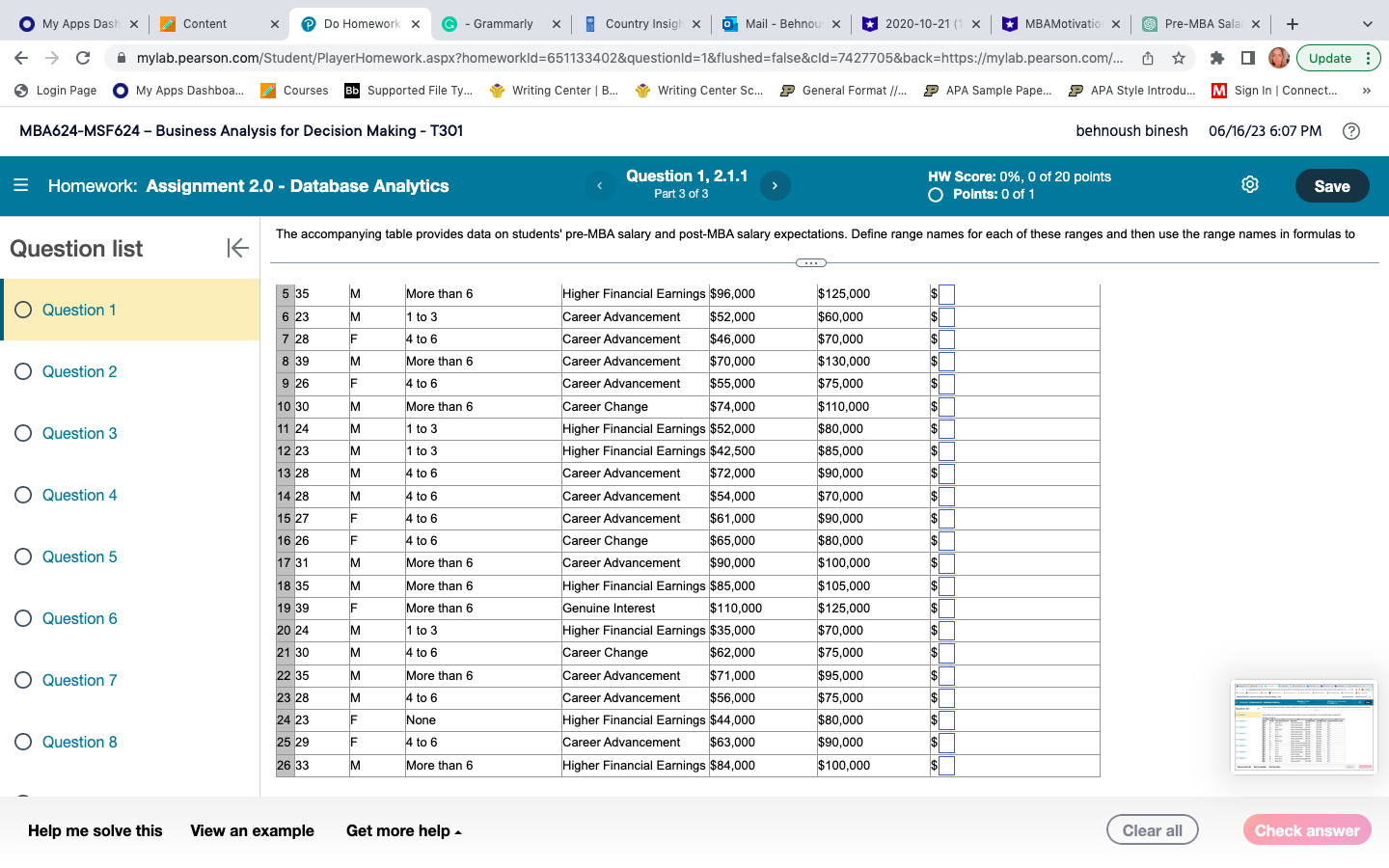Screen dimensions: 1389x868
Task: Open the help question mark icon
Action: tap(1351, 131)
